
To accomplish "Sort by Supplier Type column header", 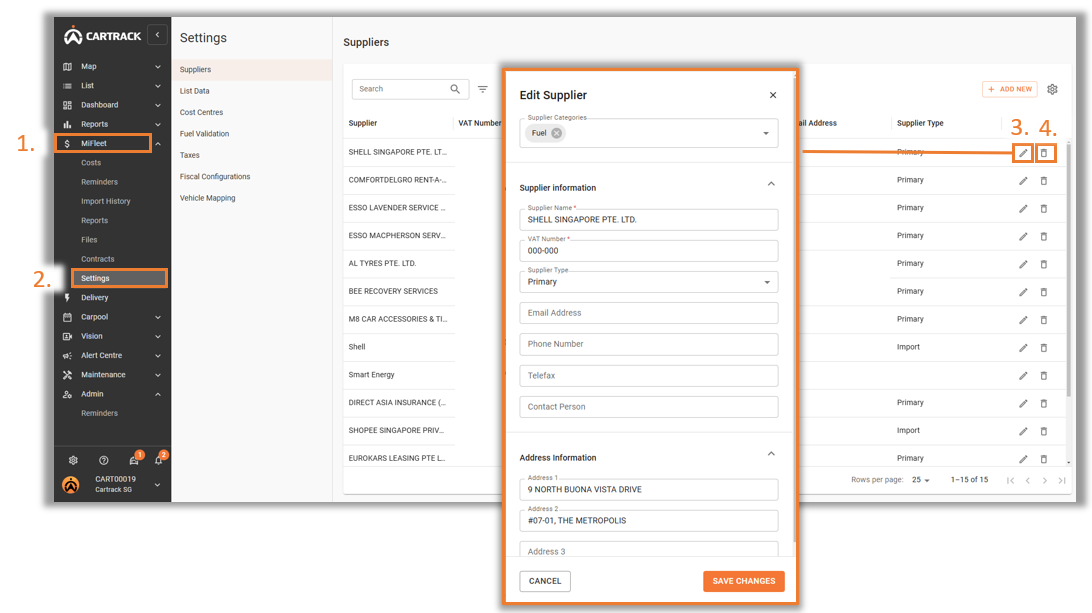I will [x=920, y=123].
